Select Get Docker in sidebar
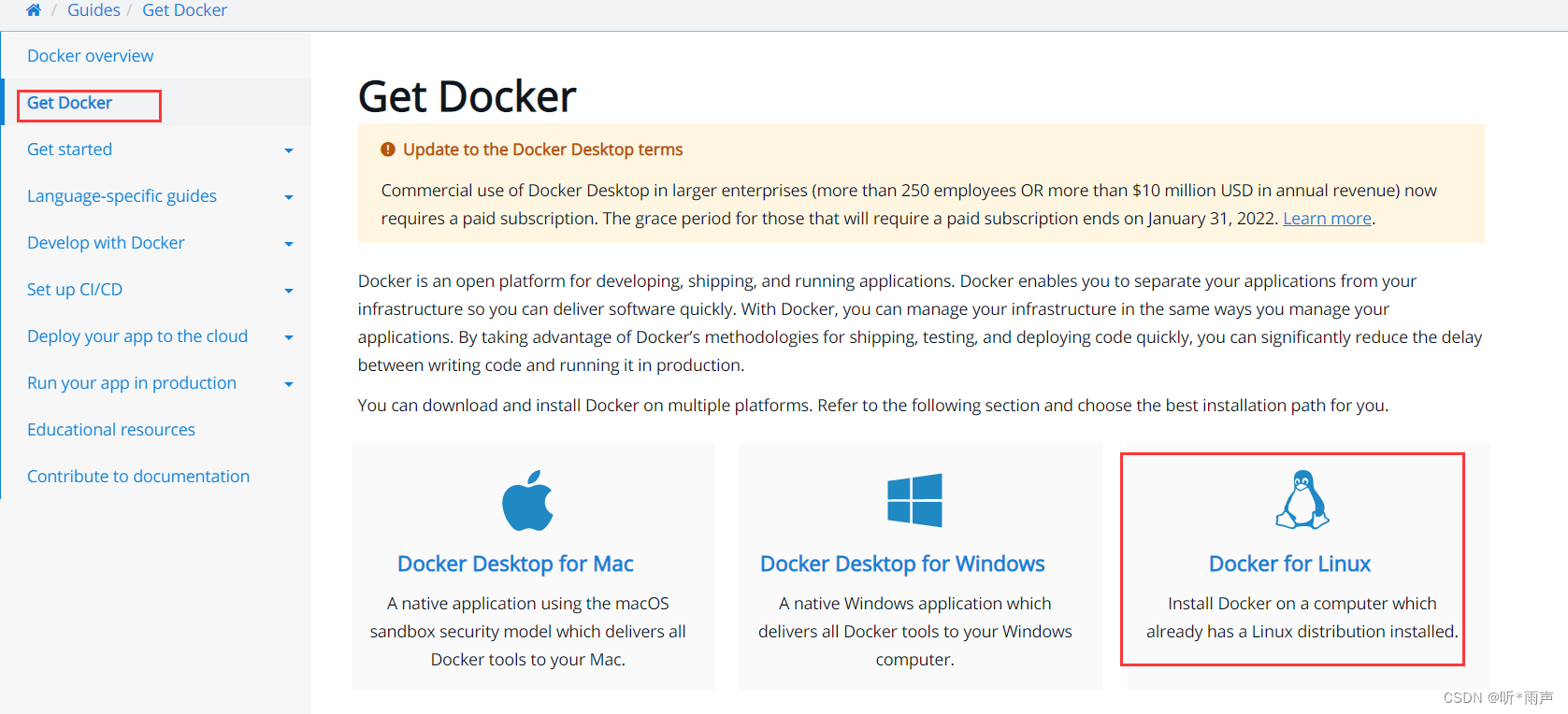This screenshot has height=714, width=1568. (69, 103)
